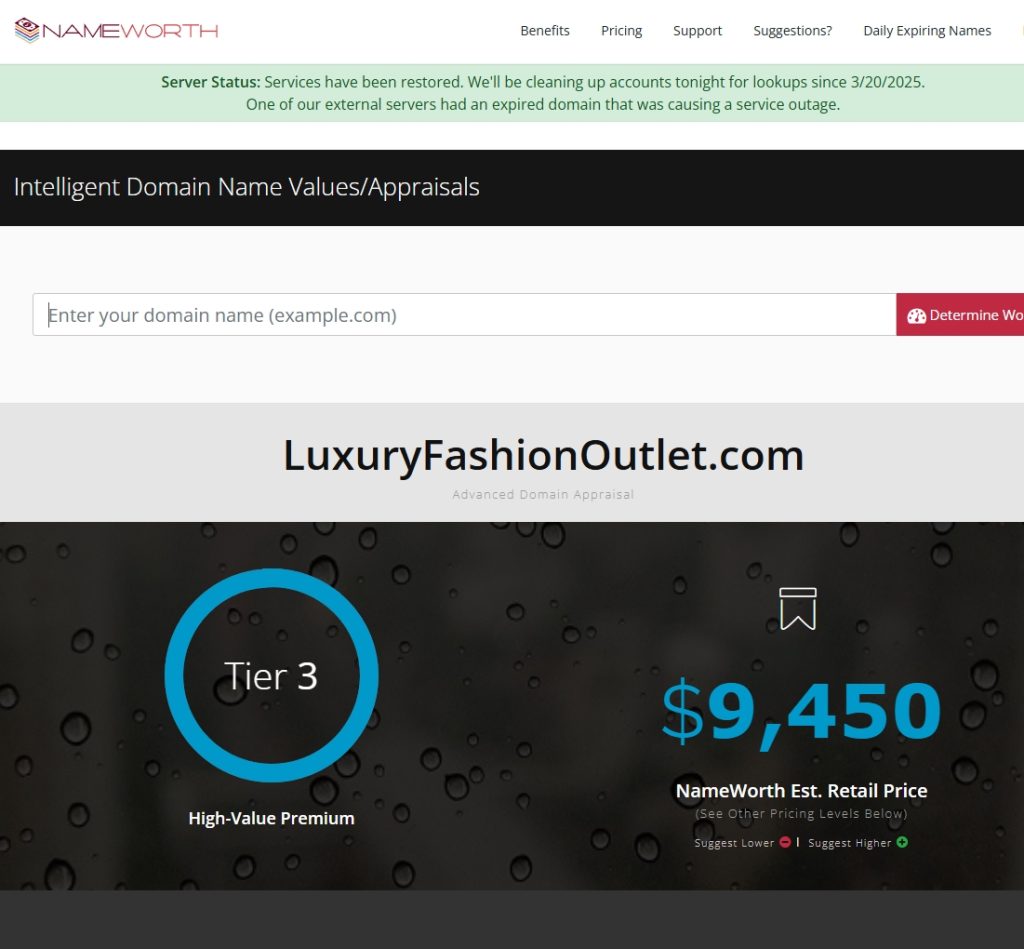The width and height of the screenshot is (1024, 949).
Task: Click the speedometer icon on Determine Worth
Action: [x=916, y=316]
